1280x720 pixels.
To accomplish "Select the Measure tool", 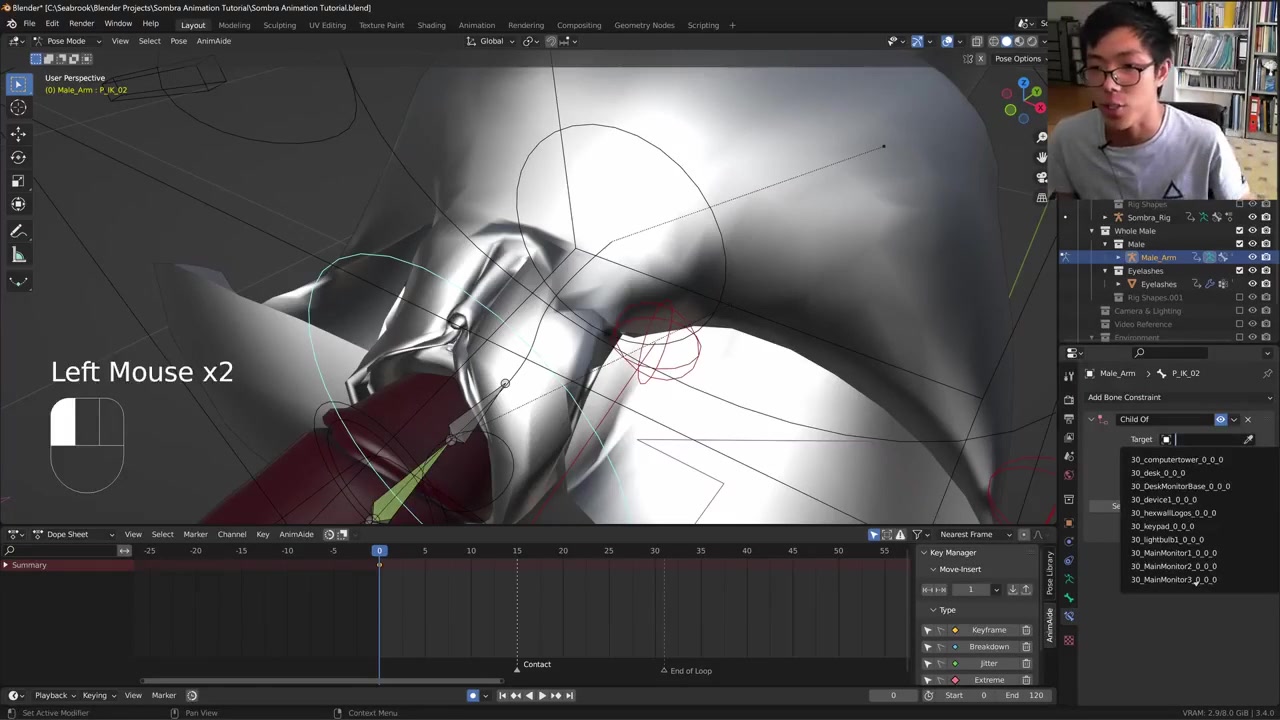I will (x=18, y=255).
